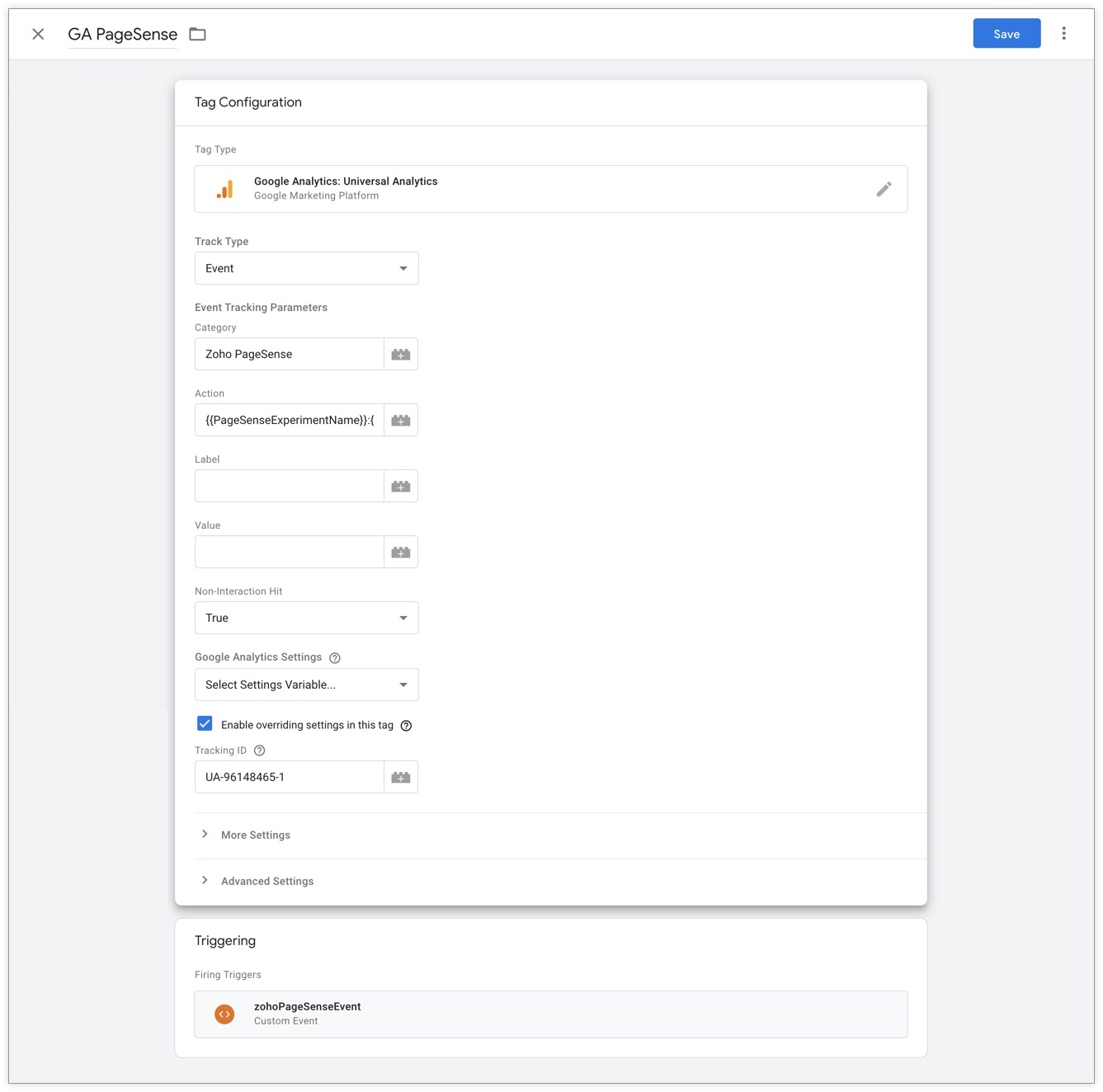Insert variable using icon beside Value field
The image size is (1103, 1092).
coord(401,553)
